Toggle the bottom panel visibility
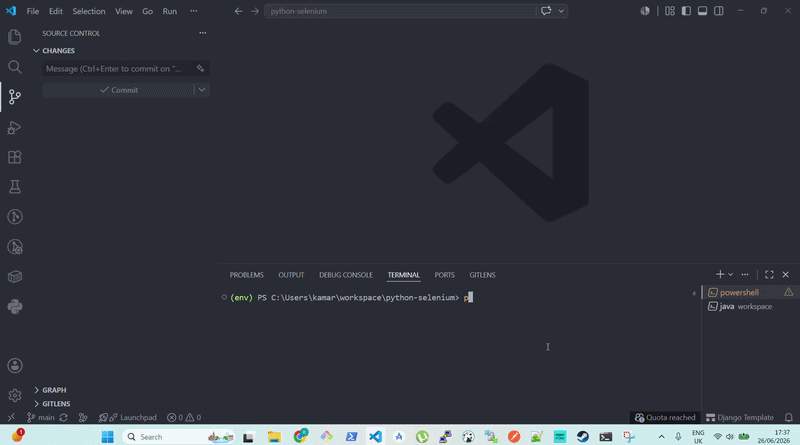The height and width of the screenshot is (445, 800). pos(703,11)
